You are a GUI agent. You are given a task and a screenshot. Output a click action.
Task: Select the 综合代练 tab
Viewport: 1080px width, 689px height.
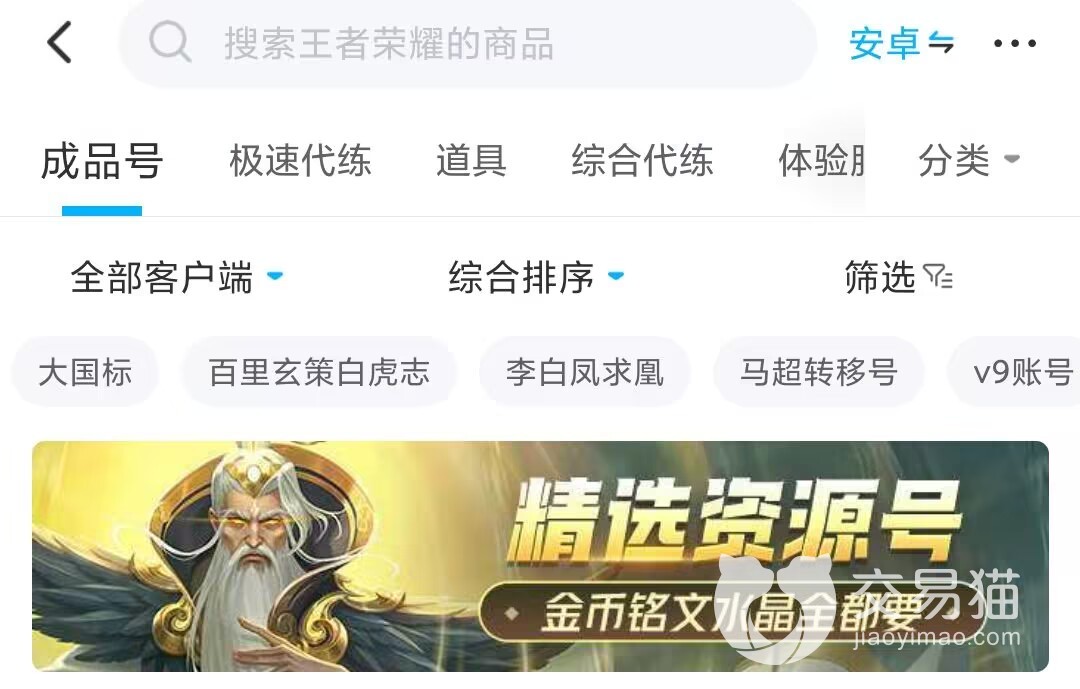coord(642,160)
